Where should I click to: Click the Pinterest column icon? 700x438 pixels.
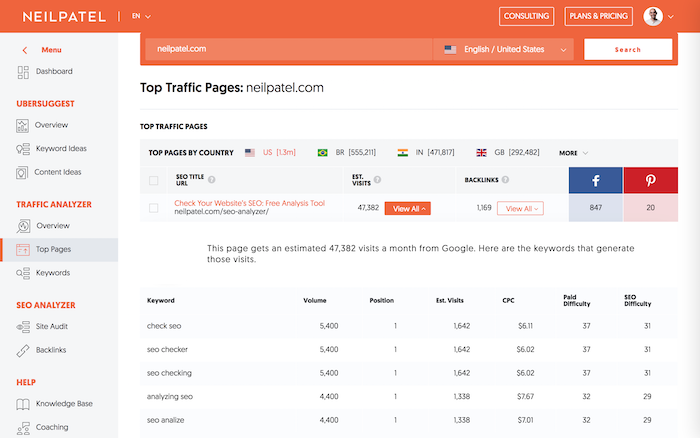650,180
